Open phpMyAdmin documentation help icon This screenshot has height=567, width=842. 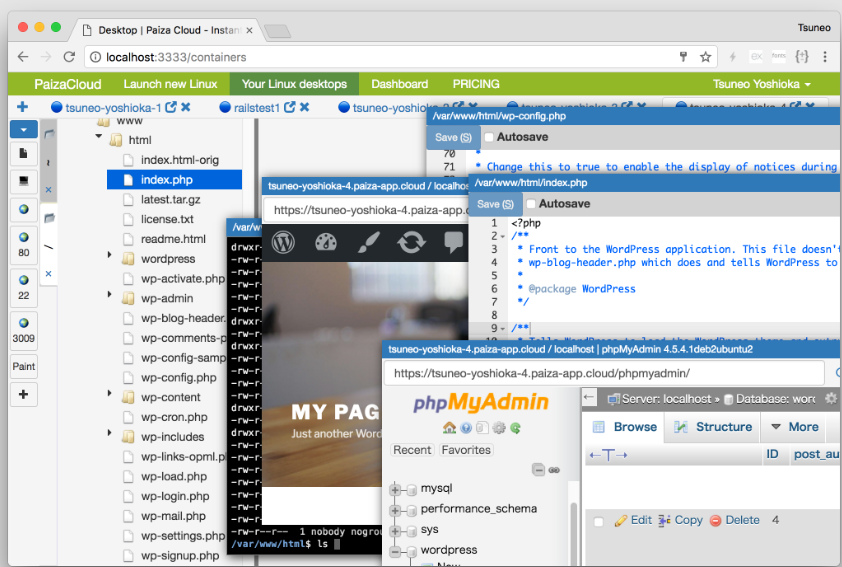pos(466,428)
